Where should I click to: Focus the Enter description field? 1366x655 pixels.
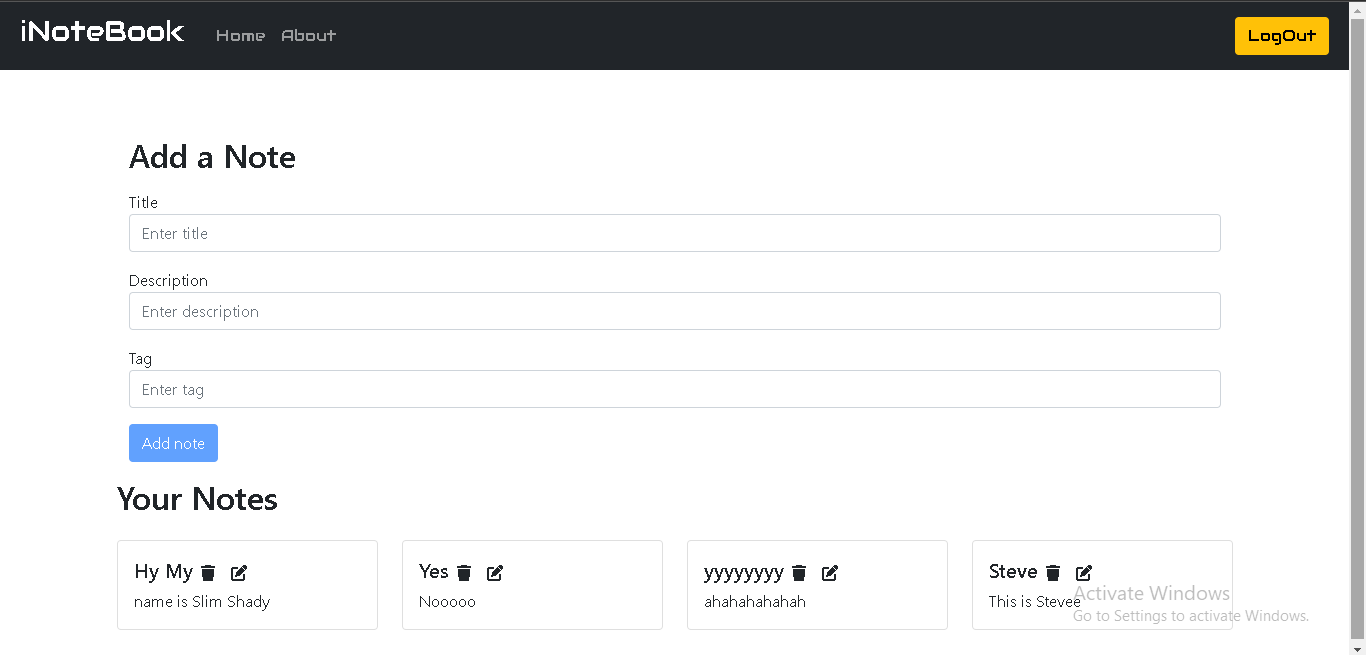674,310
